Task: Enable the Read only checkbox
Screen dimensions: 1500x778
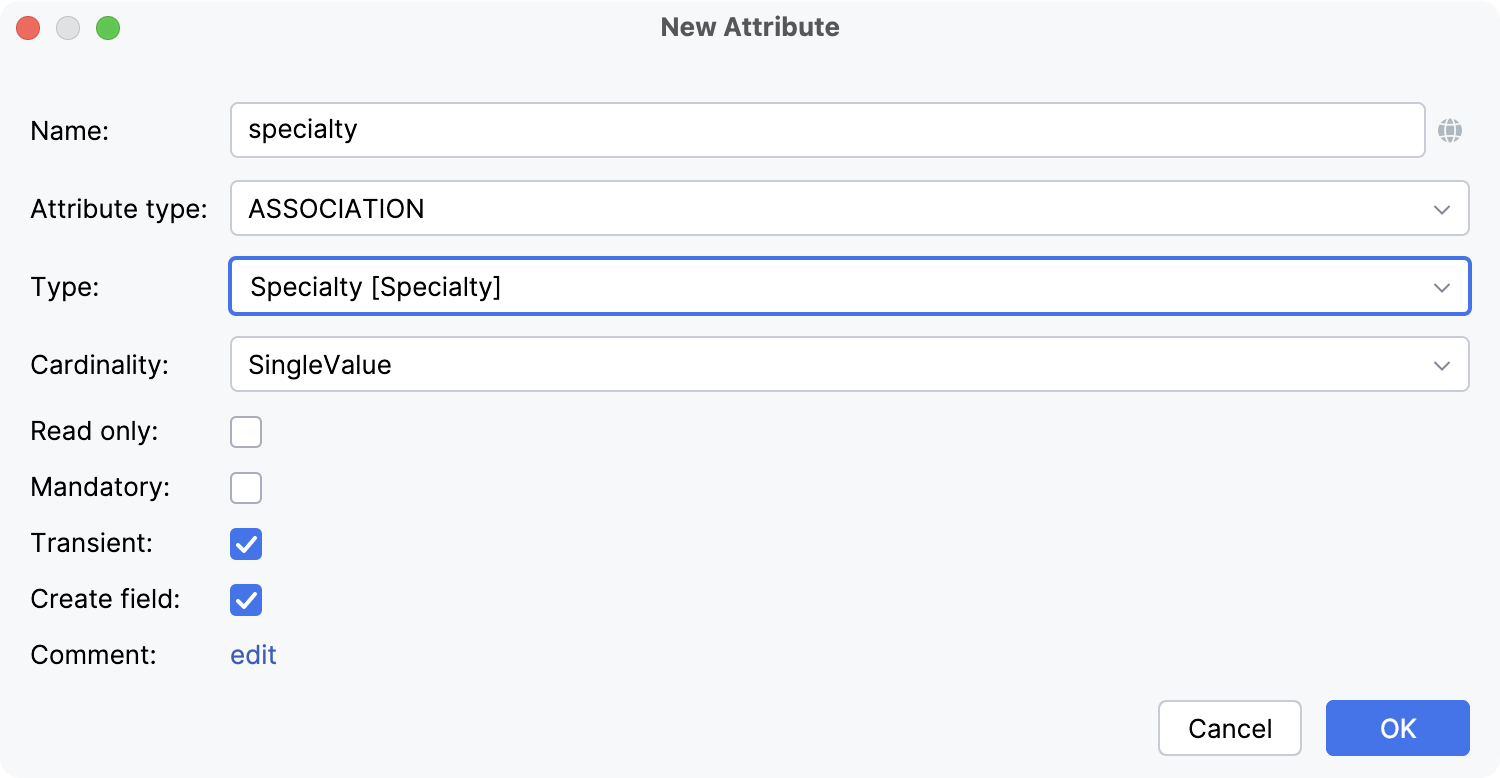Action: (x=246, y=431)
